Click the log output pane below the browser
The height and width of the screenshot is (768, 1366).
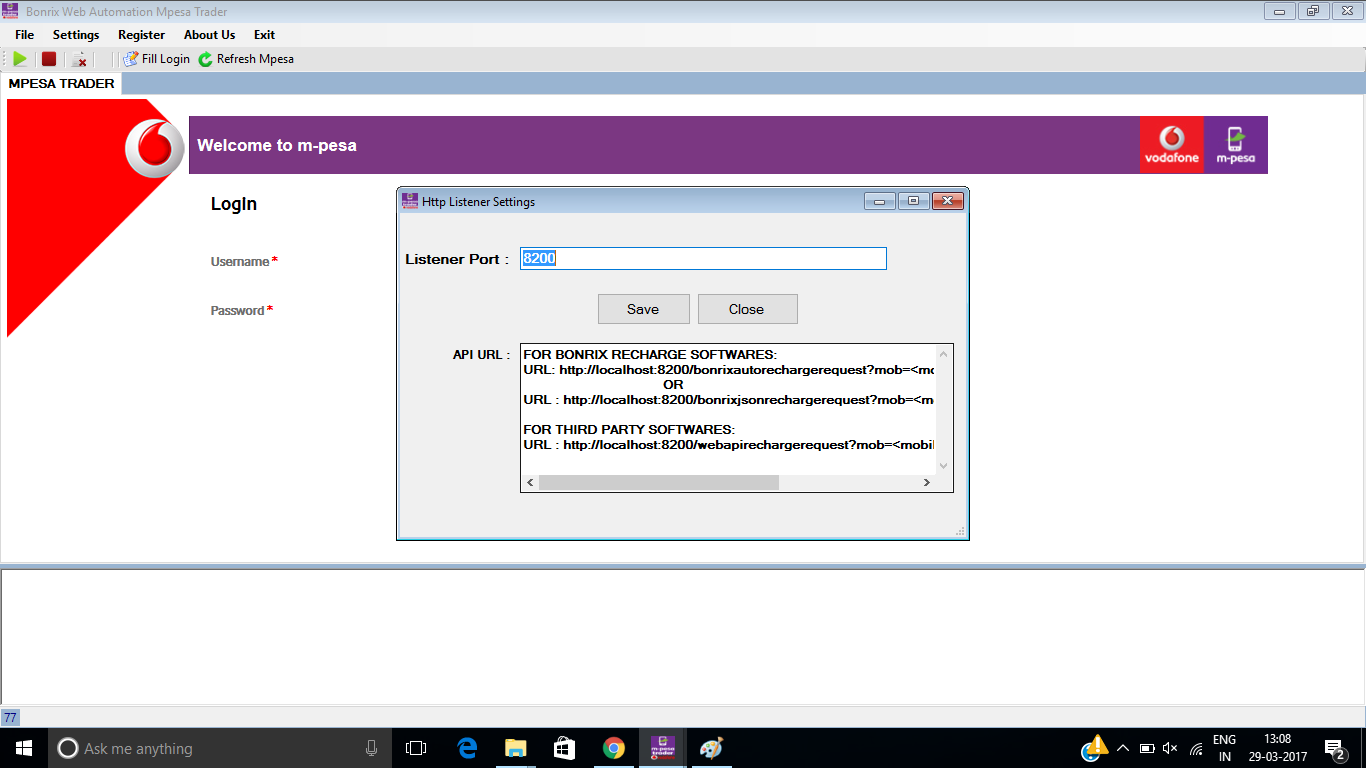point(683,636)
